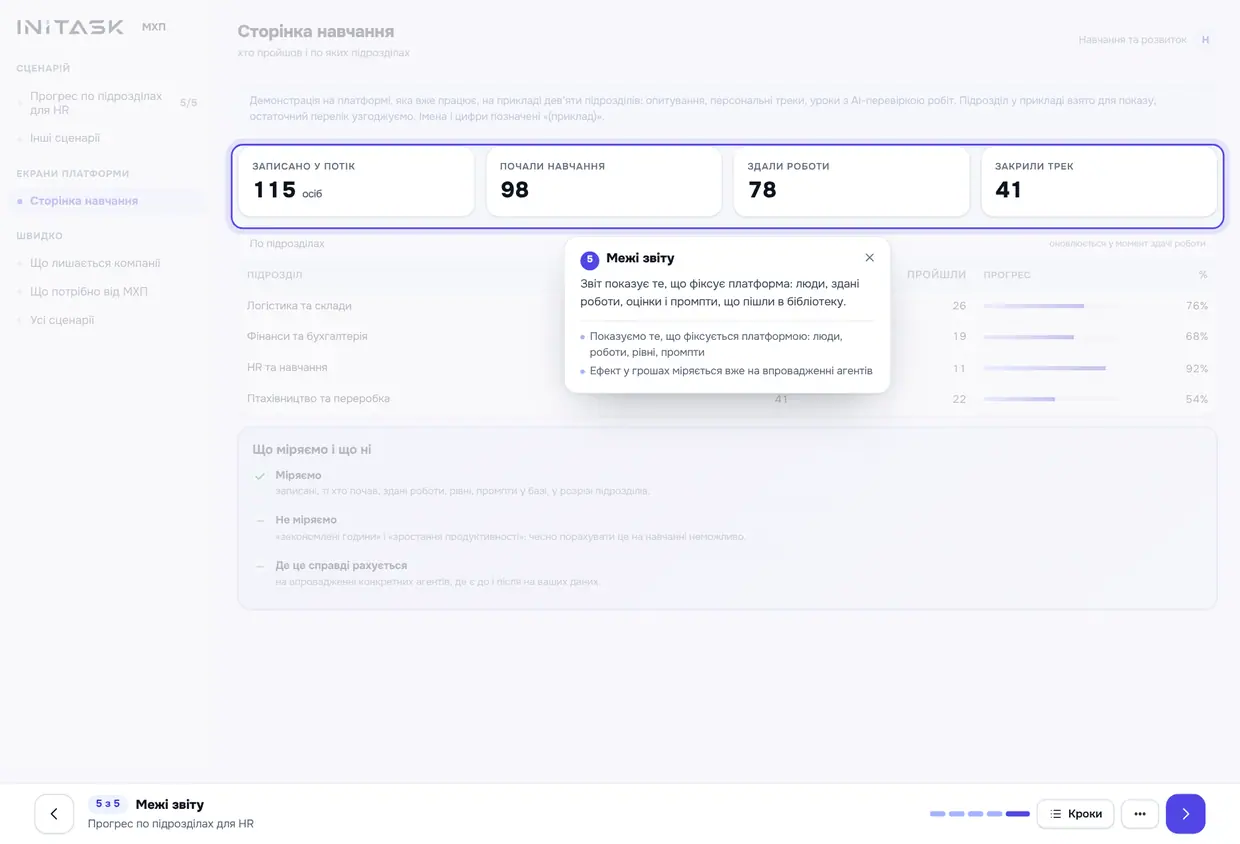Open the Н user avatar

click(1205, 40)
